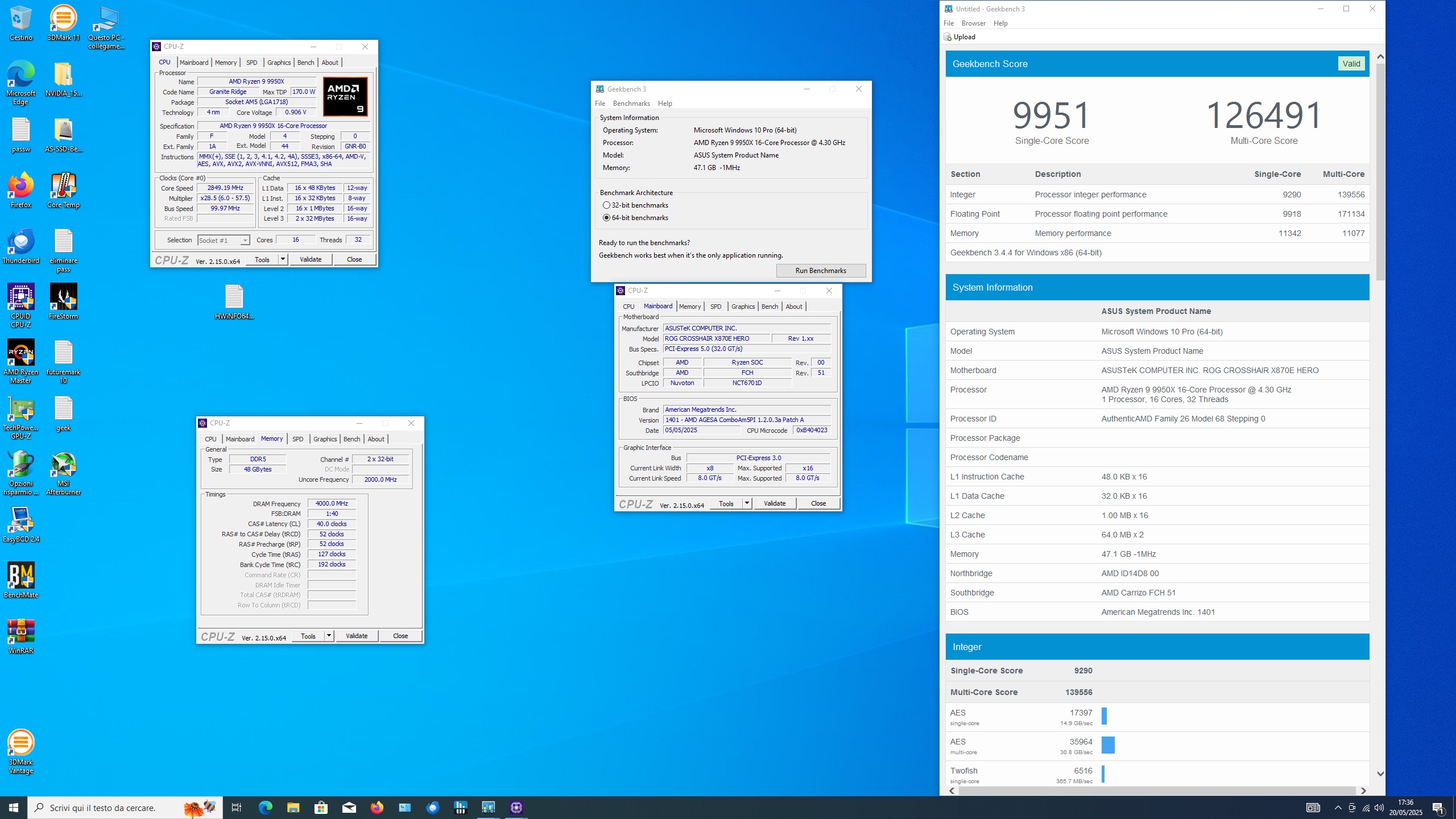Open Questo PC desktop shortcut

106,27
